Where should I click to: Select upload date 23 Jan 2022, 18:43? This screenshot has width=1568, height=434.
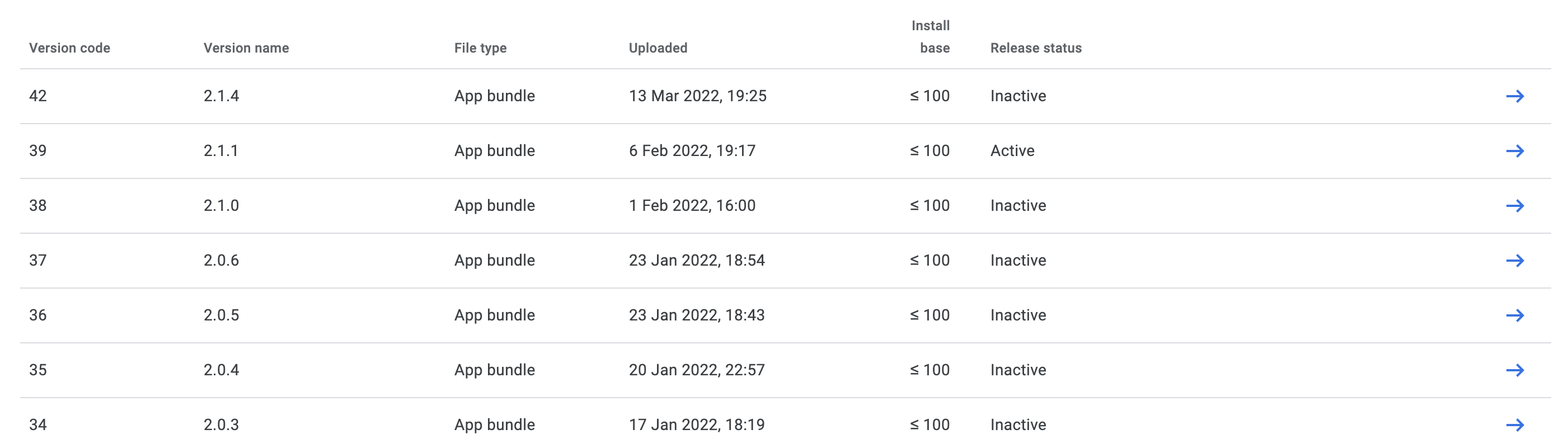[697, 315]
